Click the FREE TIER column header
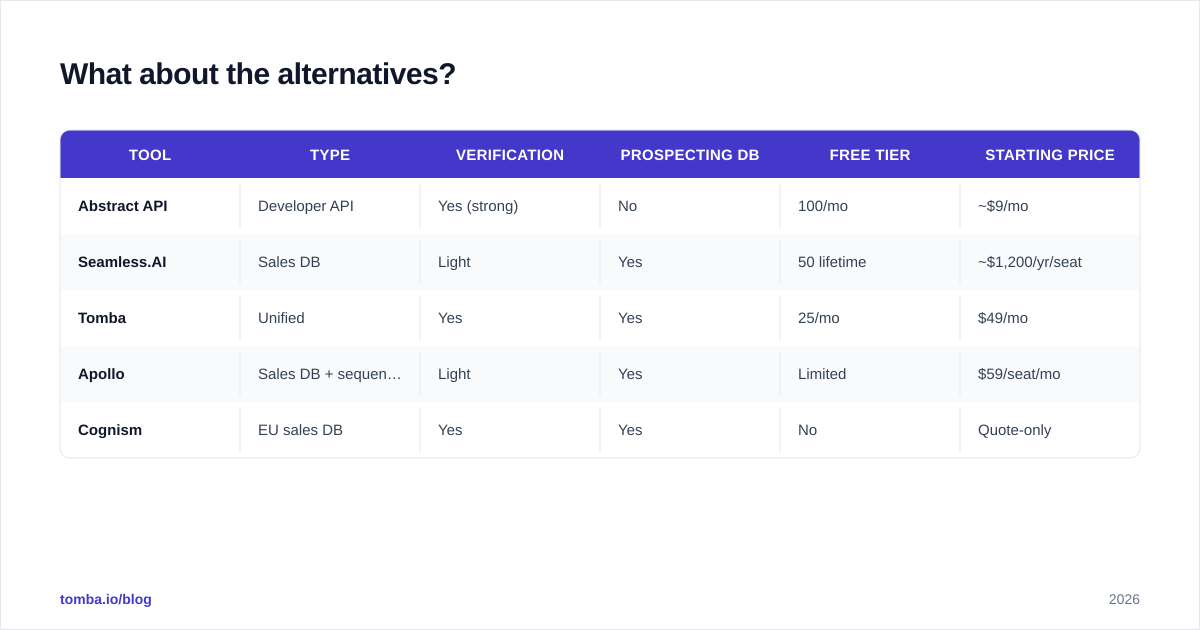This screenshot has height=630, width=1200. pyautogui.click(x=870, y=155)
